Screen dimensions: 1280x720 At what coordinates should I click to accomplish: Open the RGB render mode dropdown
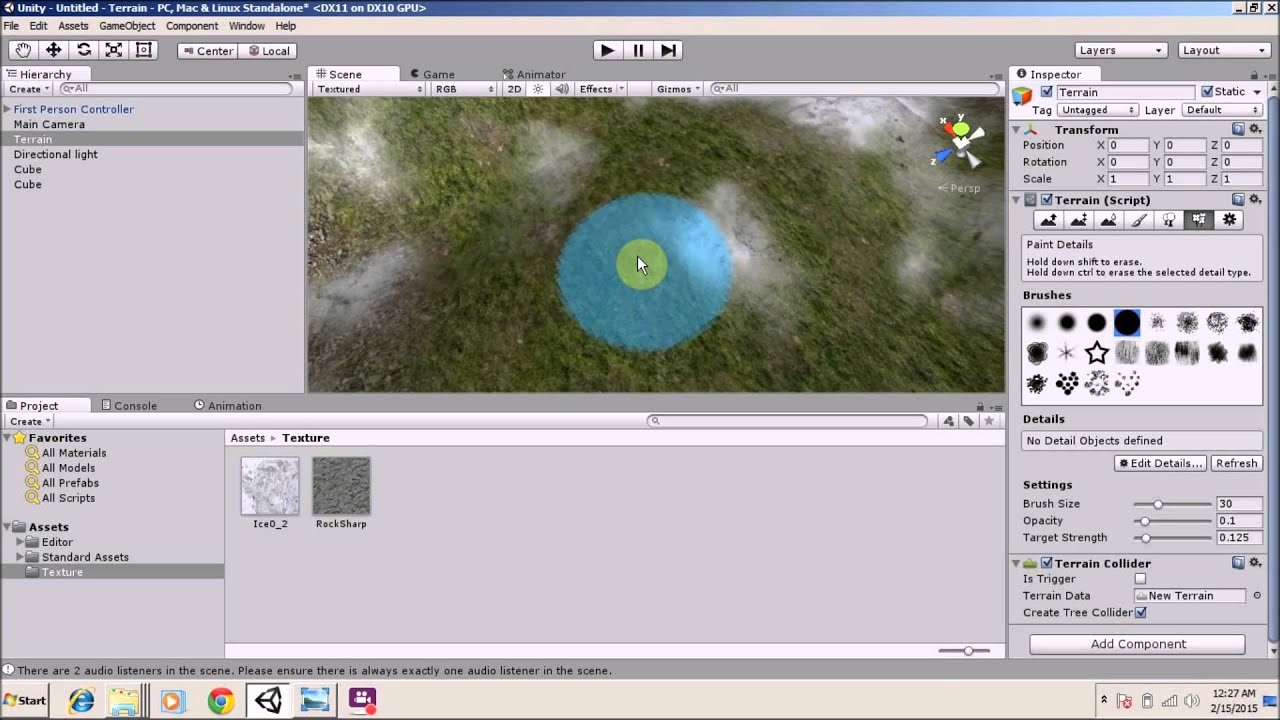pos(463,89)
